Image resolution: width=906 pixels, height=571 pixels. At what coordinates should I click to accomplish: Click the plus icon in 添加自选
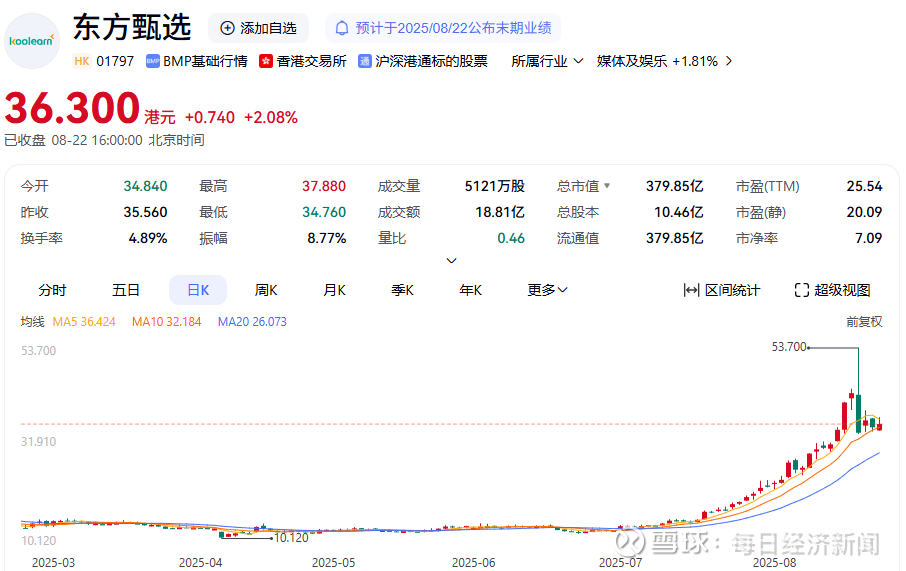tap(228, 28)
